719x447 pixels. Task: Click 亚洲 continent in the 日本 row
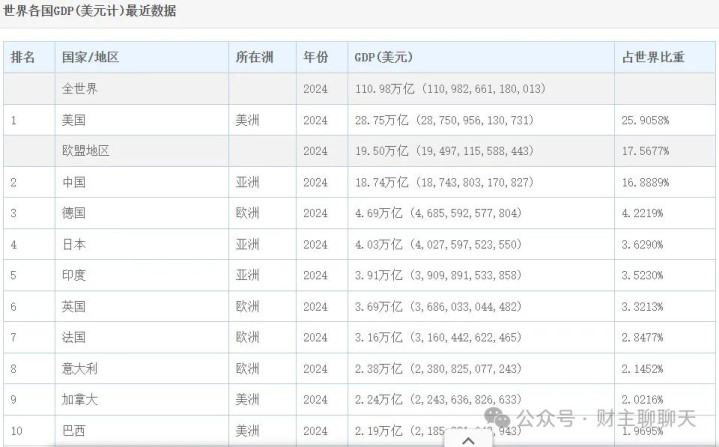pos(247,244)
